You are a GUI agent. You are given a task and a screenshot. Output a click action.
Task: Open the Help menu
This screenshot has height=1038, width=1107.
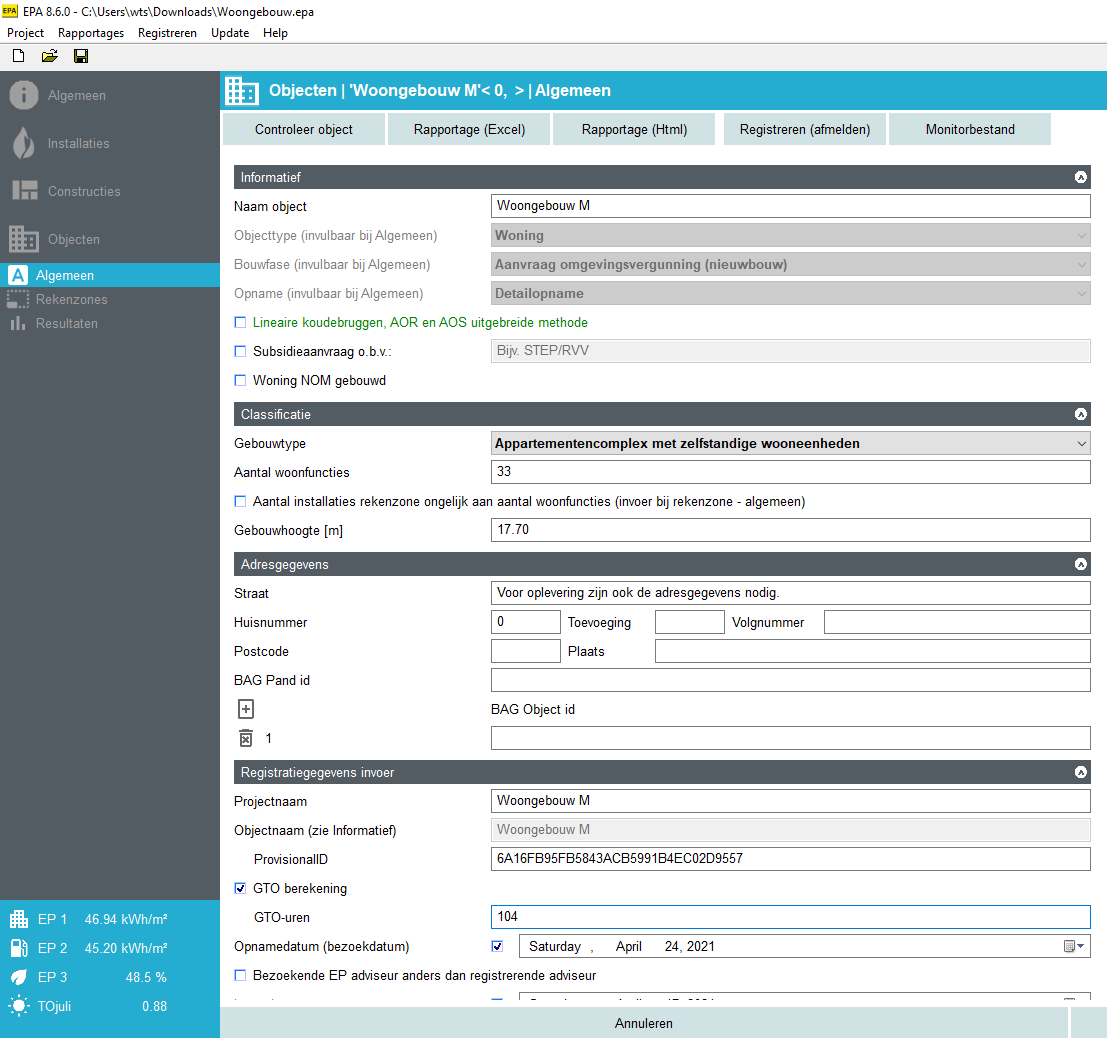pos(275,33)
